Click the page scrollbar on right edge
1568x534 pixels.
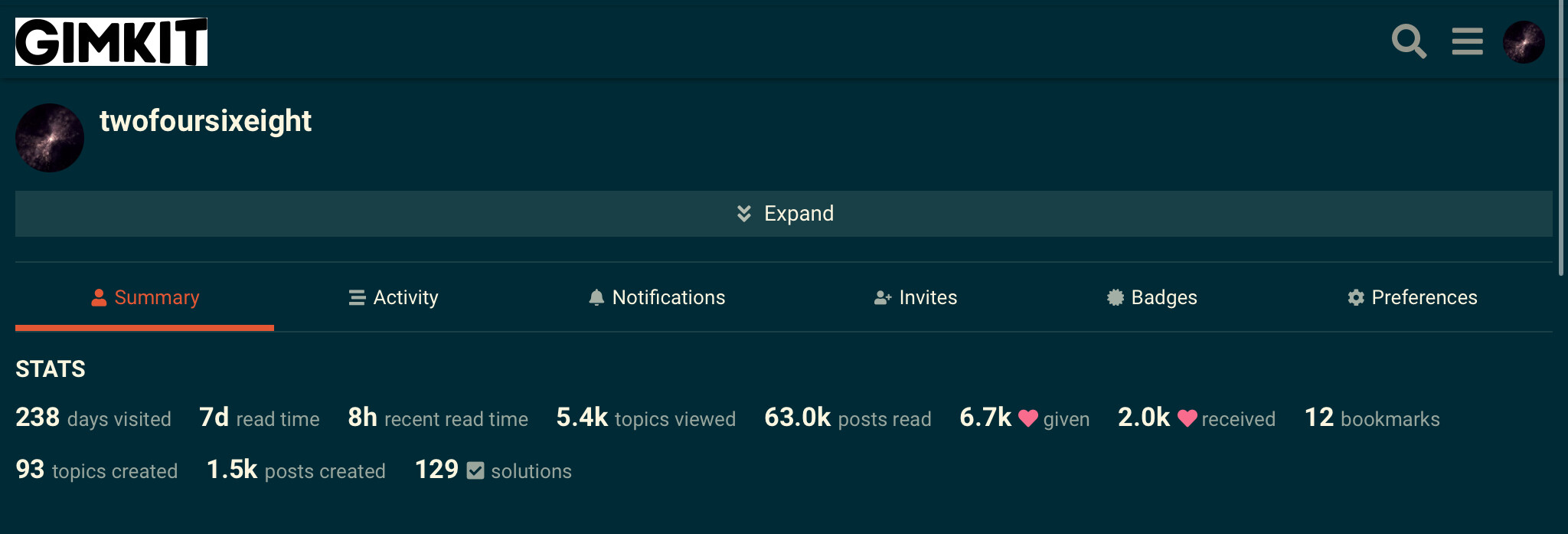click(x=1562, y=138)
